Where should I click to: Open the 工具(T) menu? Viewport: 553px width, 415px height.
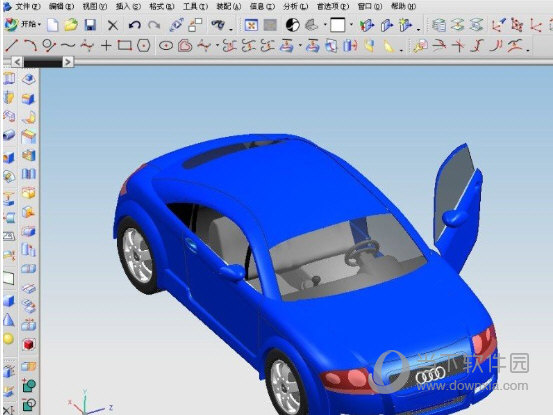195,6
